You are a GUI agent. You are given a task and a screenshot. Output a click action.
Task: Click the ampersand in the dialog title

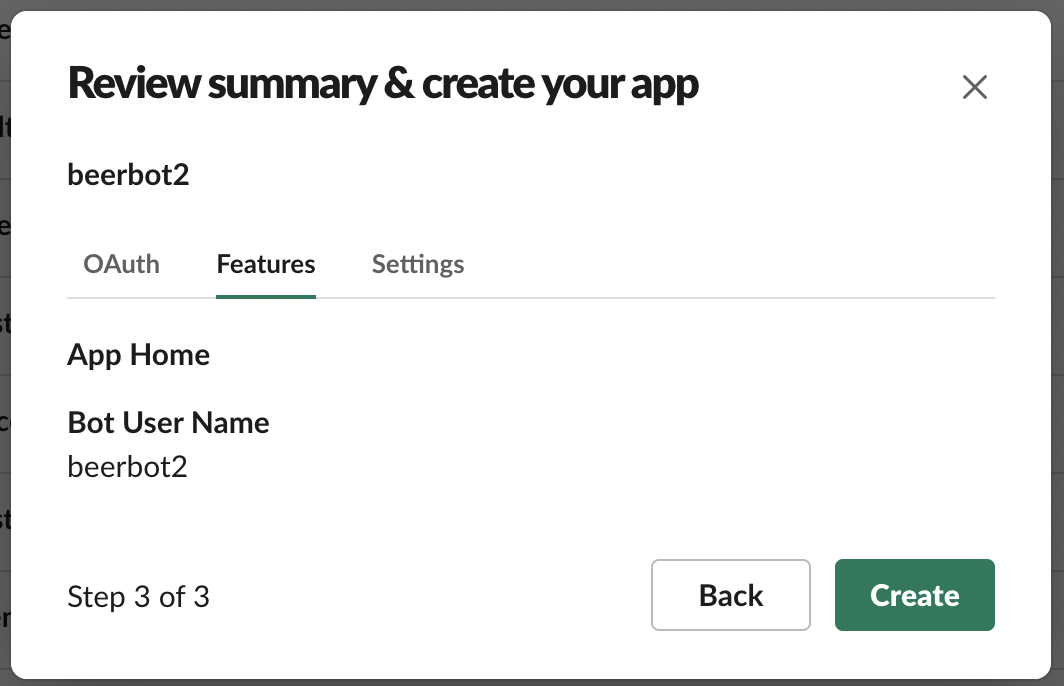point(399,86)
